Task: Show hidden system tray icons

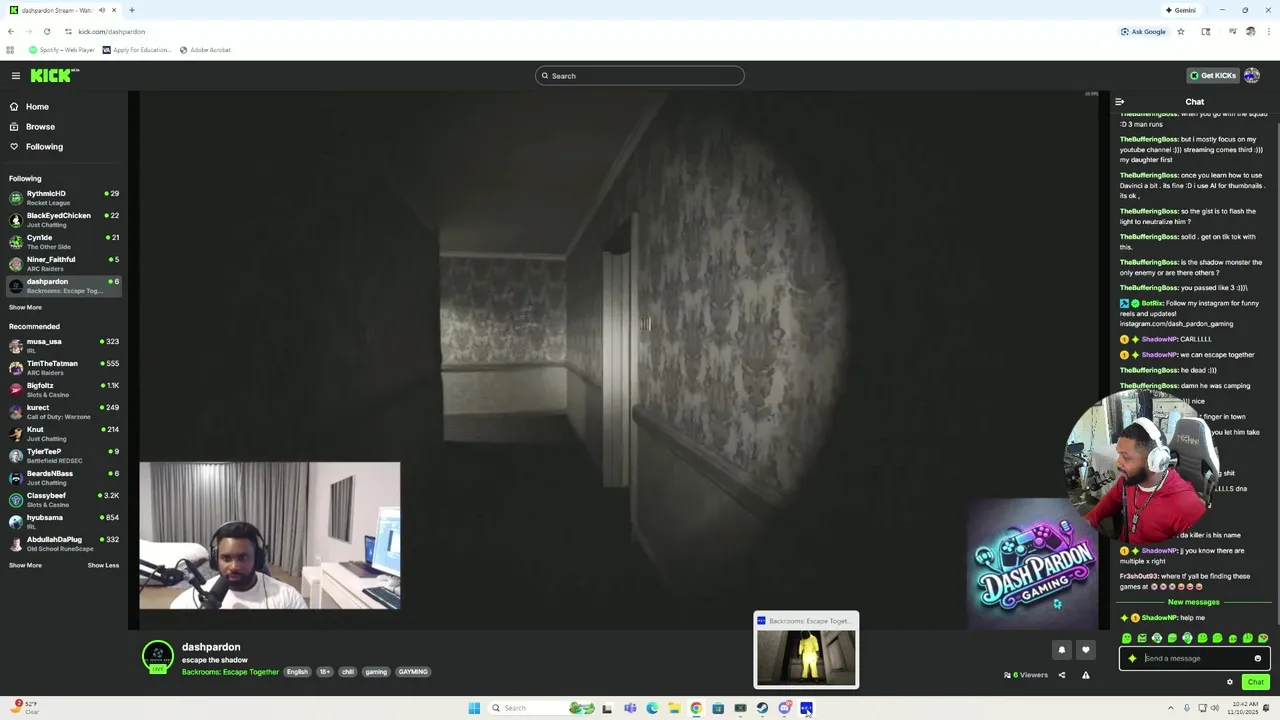Action: click(1170, 708)
